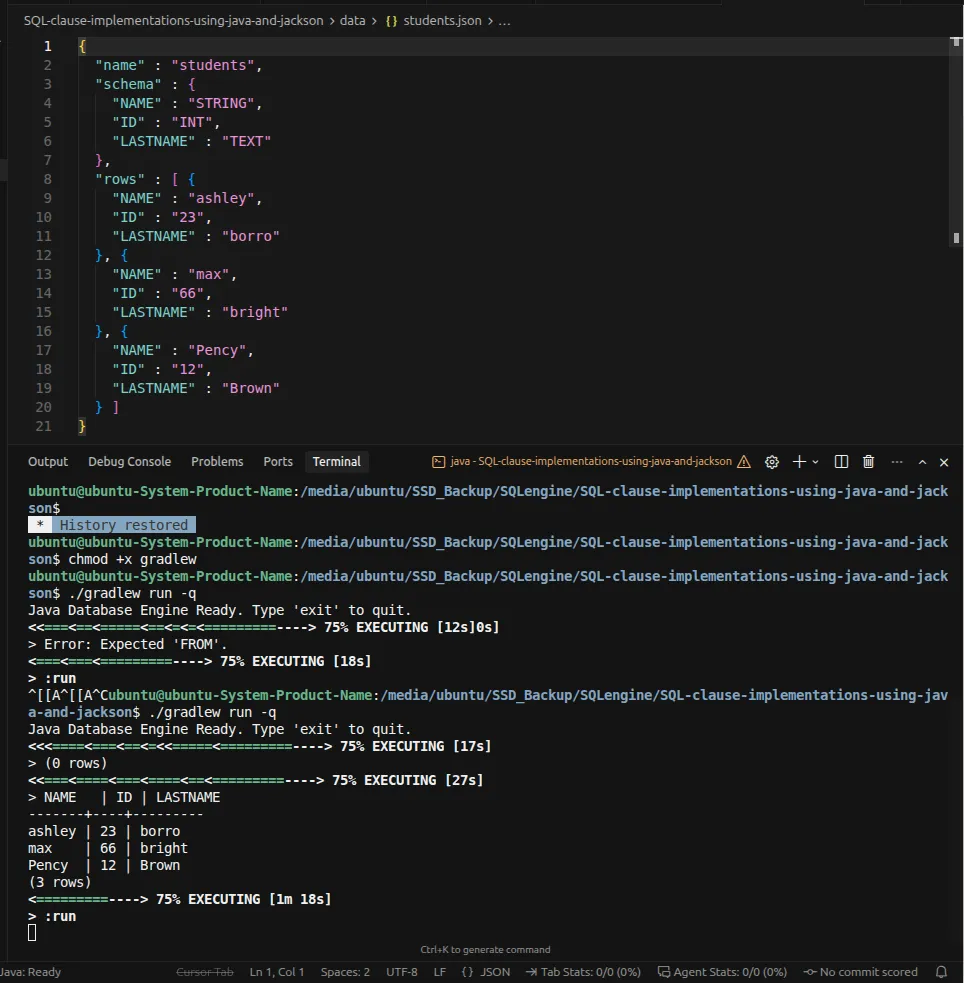Open the Ports tab
This screenshot has width=964, height=983.
pos(278,461)
